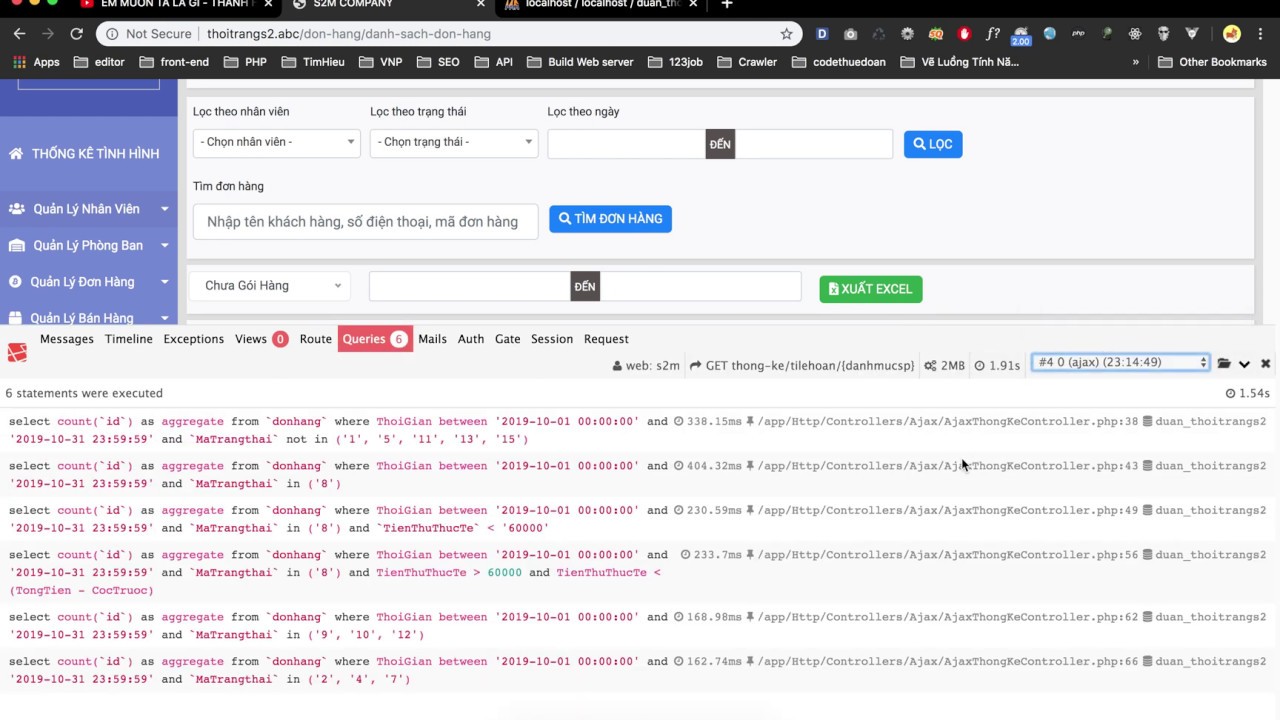Image resolution: width=1280 pixels, height=720 pixels.
Task: Click the blue D extension icon
Action: 822,34
